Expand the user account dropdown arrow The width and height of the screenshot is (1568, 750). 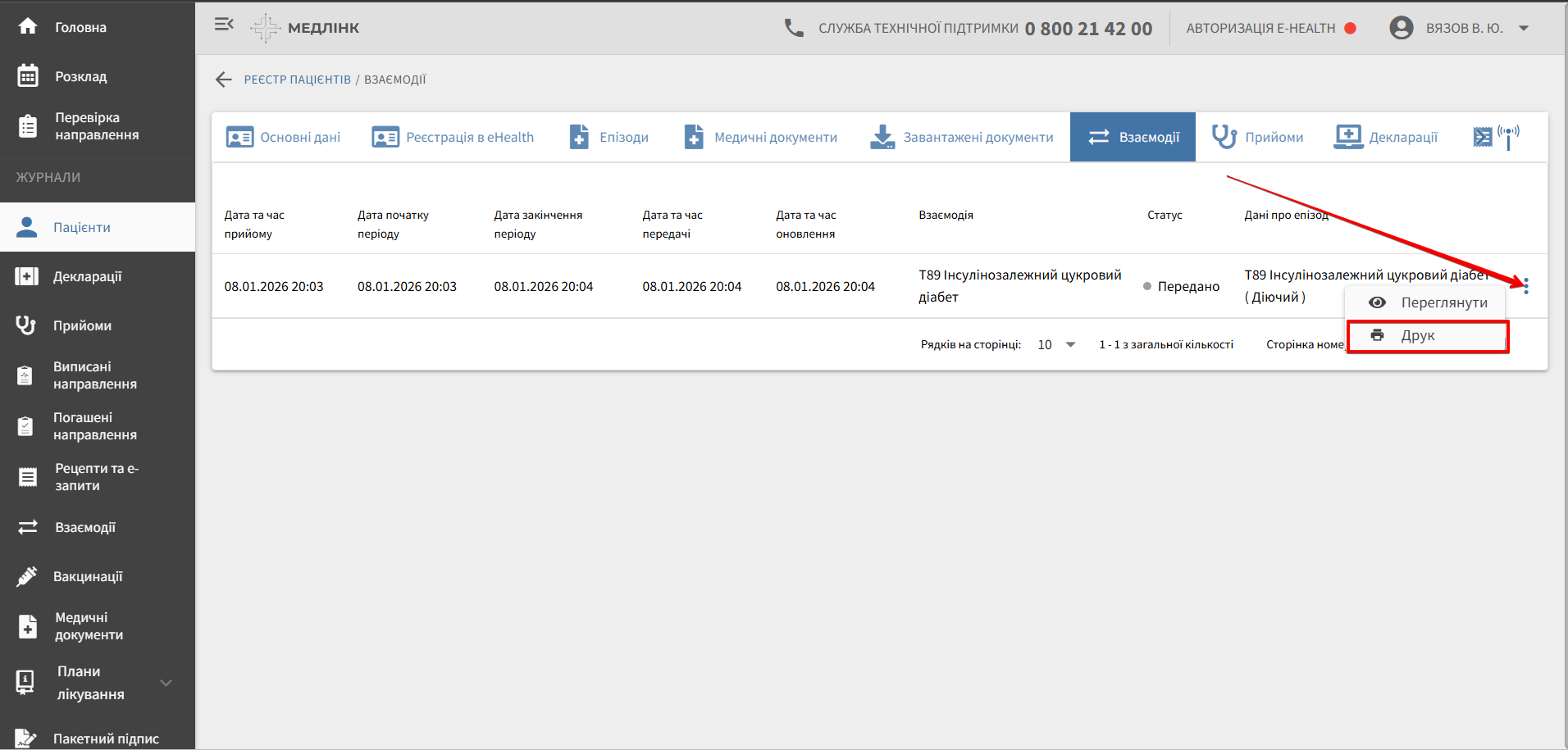click(1524, 28)
